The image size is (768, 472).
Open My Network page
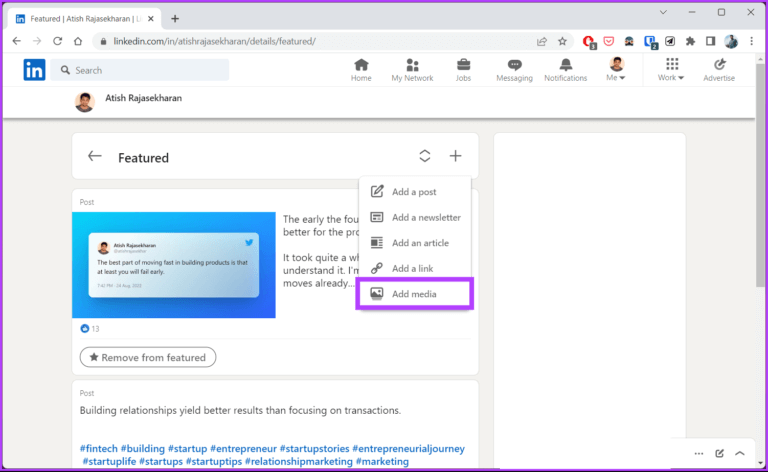(x=412, y=71)
